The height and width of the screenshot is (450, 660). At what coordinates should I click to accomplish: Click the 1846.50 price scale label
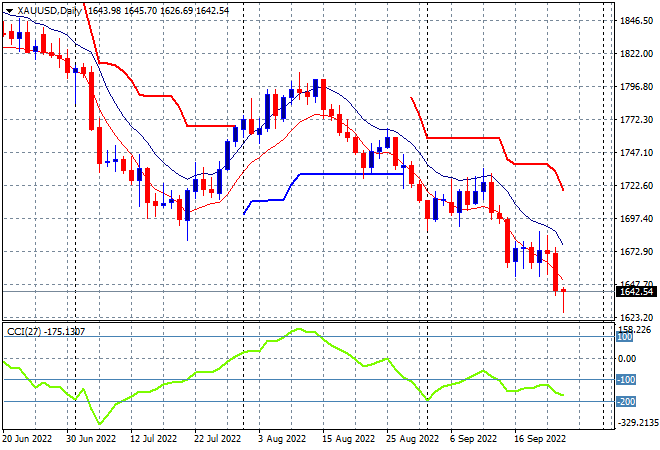tap(636, 21)
